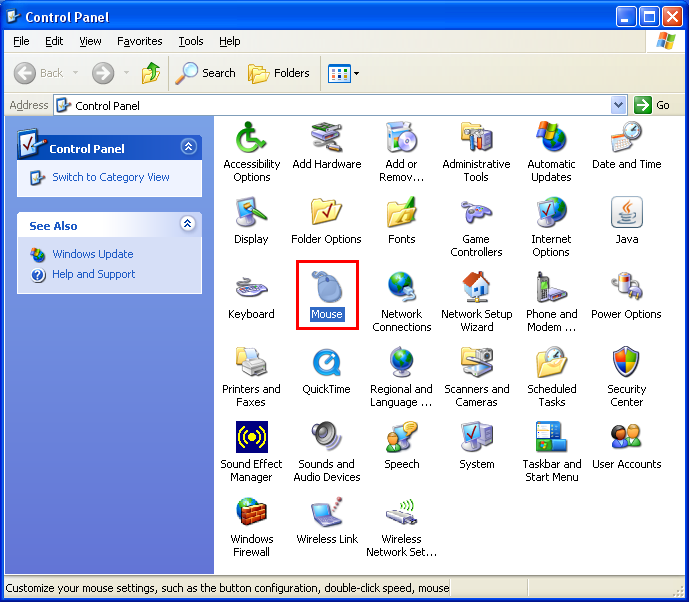Open the View menu
The image size is (689, 602).
[90, 41]
